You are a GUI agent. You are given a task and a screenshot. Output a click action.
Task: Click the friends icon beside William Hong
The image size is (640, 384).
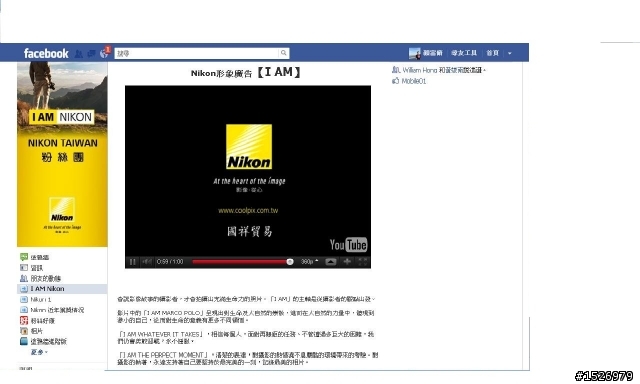click(x=396, y=70)
